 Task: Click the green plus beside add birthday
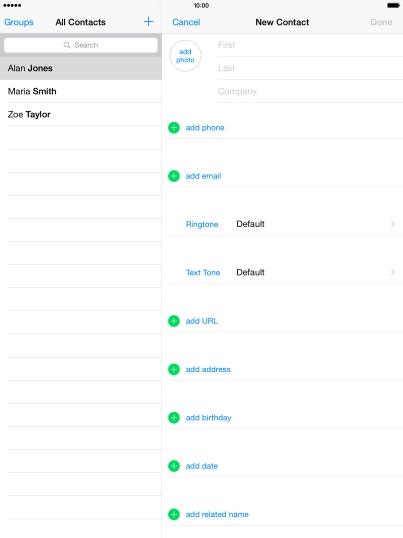pyautogui.click(x=174, y=418)
